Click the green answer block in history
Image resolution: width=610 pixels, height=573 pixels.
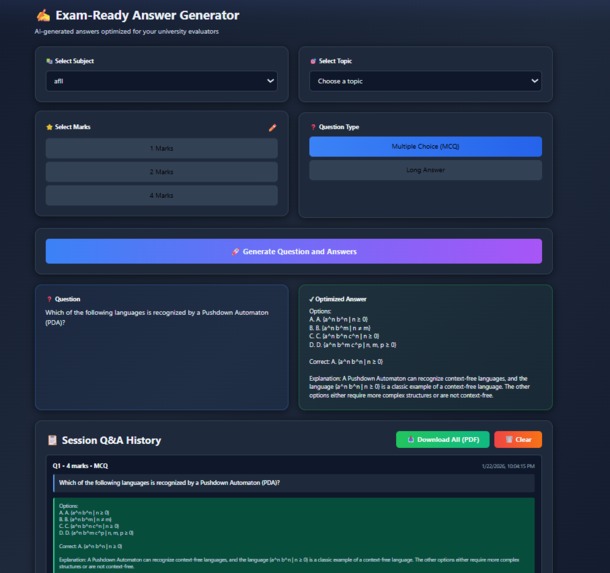294,535
